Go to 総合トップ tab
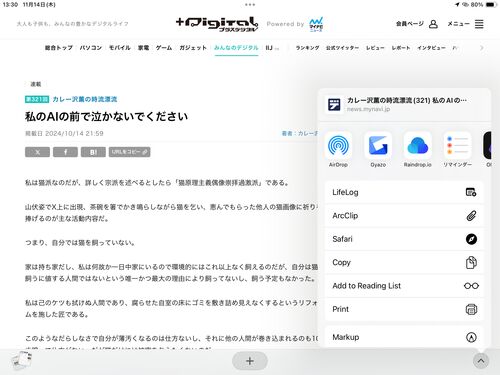Viewport: 500px width, 375px height. [x=59, y=48]
